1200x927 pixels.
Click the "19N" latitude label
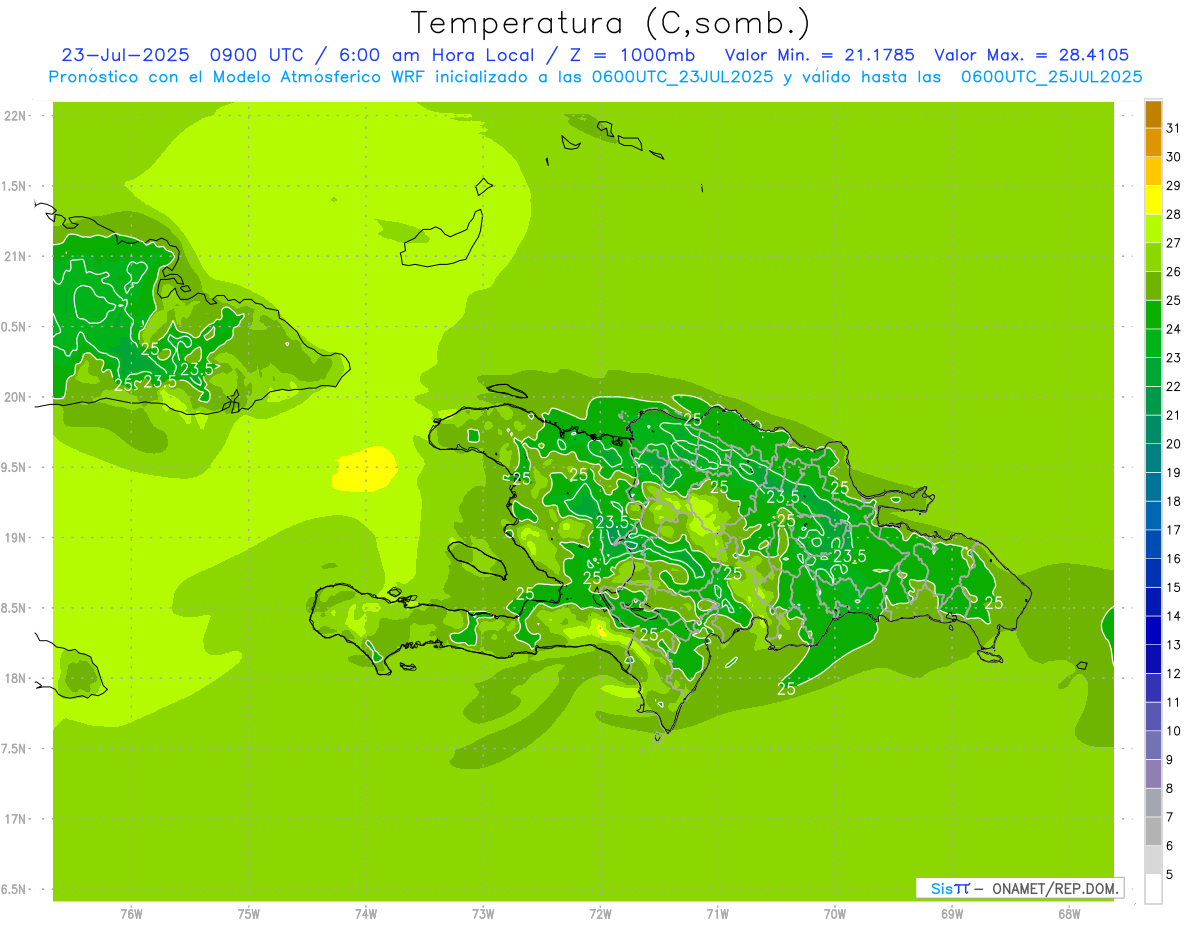tap(15, 537)
